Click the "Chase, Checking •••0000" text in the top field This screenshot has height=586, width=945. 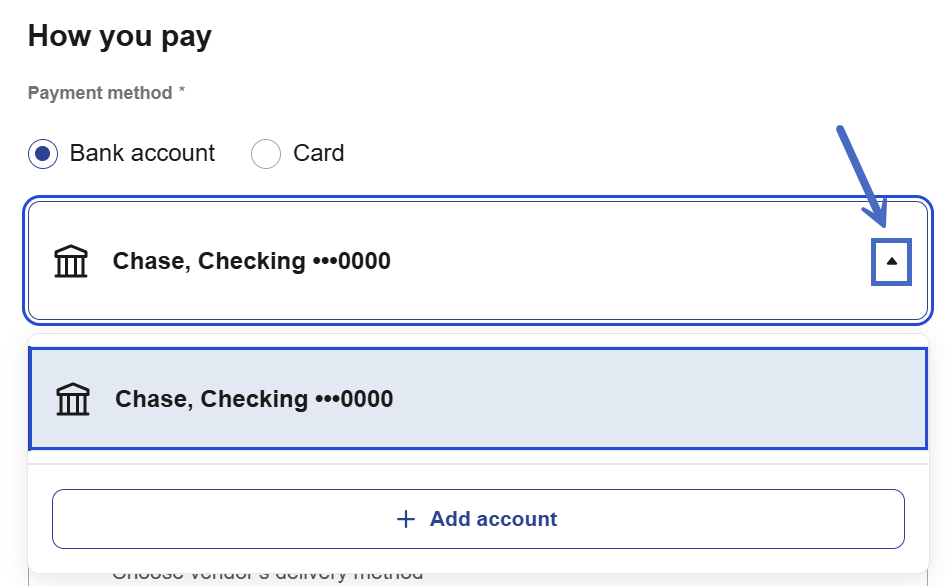pos(251,261)
